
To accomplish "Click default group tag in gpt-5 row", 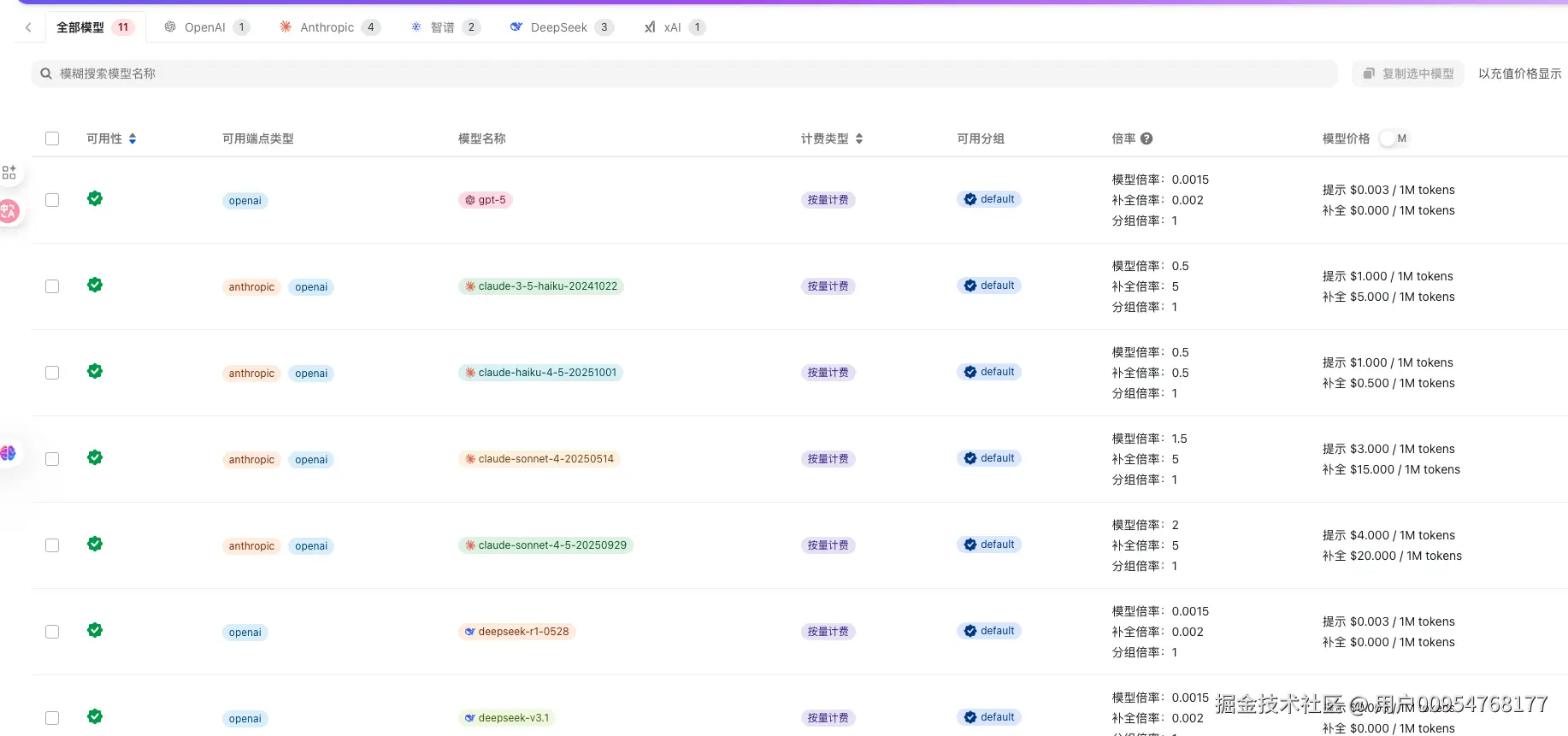I will (989, 199).
